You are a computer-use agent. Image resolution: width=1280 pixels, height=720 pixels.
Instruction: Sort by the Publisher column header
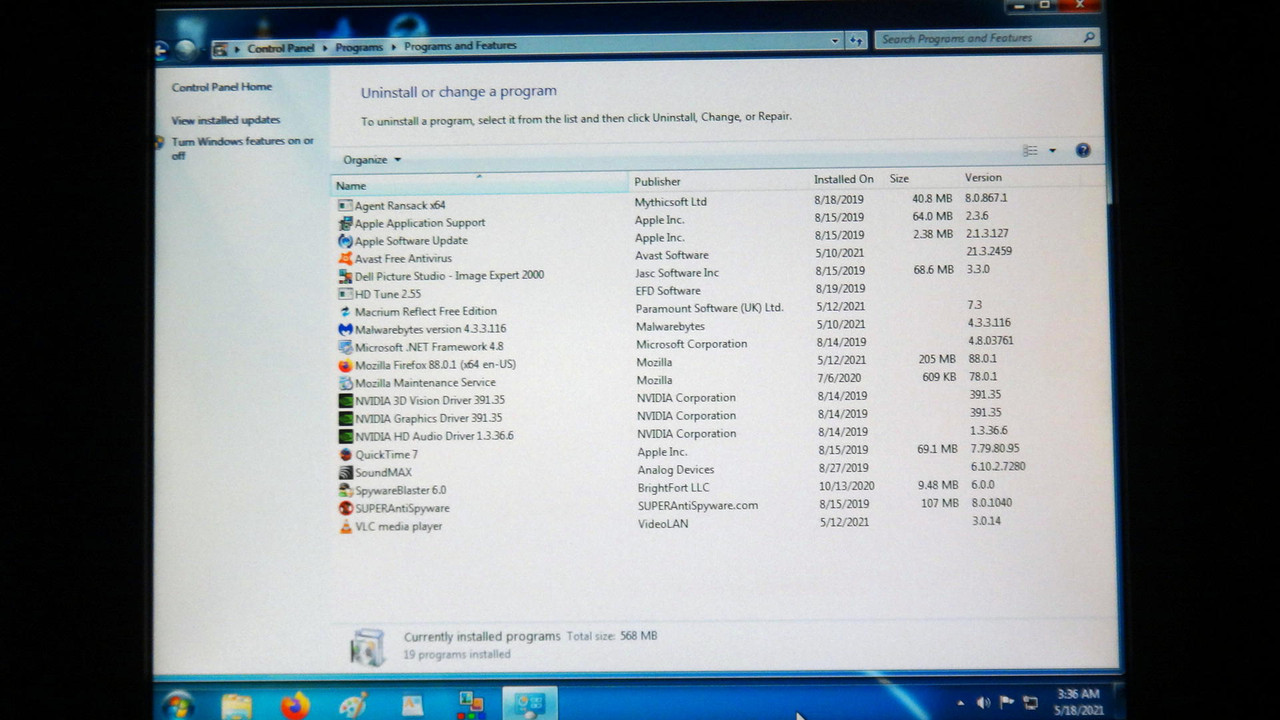[x=720, y=182]
